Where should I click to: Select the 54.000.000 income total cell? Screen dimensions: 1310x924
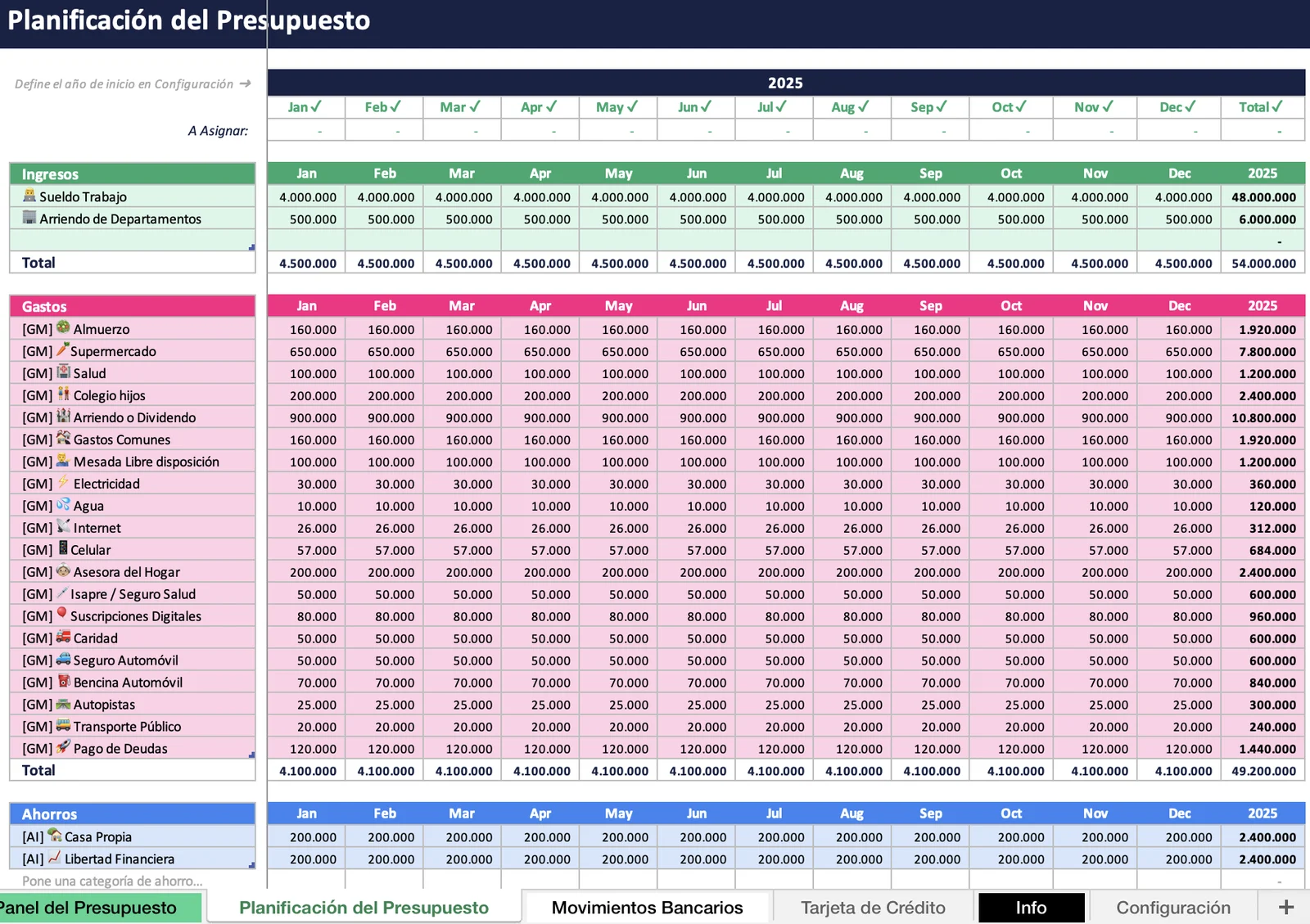pyautogui.click(x=1263, y=263)
